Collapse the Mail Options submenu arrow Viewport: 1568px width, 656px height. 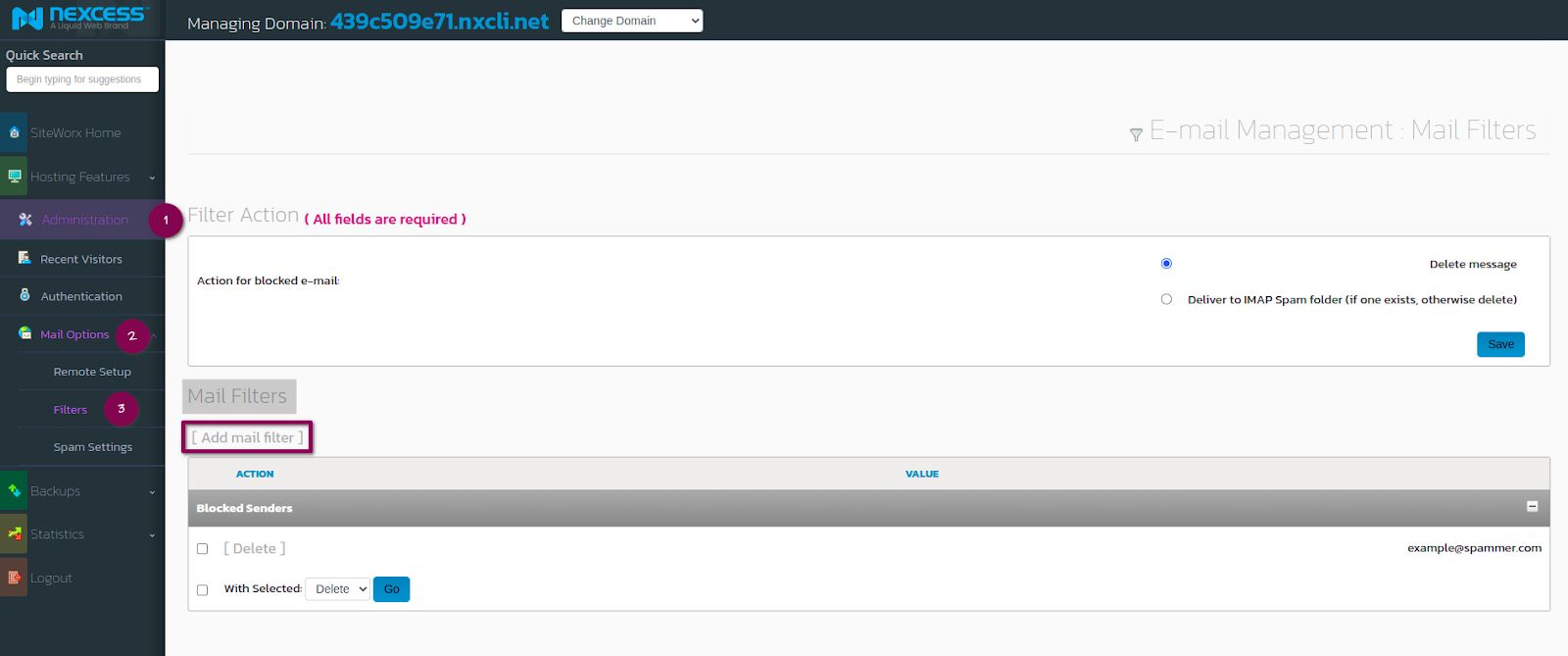154,334
